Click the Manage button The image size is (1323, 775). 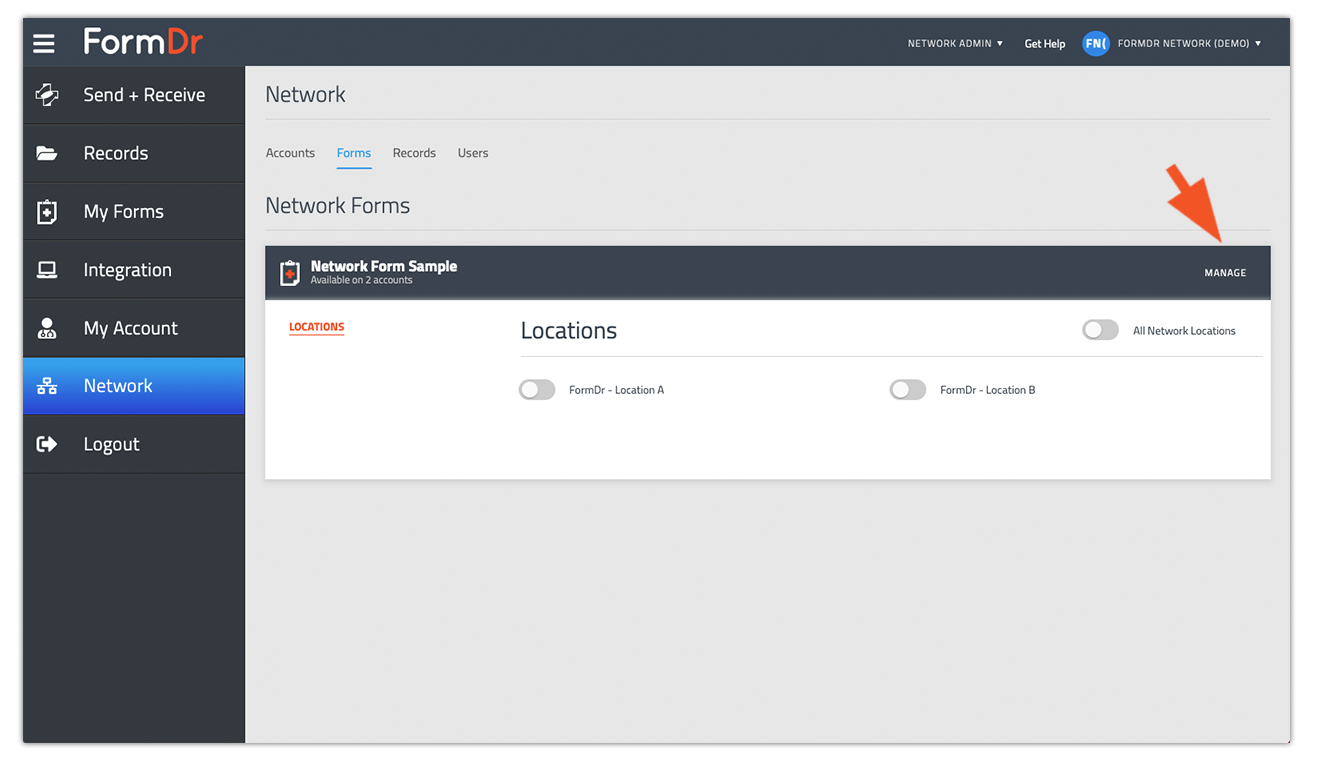(1225, 273)
